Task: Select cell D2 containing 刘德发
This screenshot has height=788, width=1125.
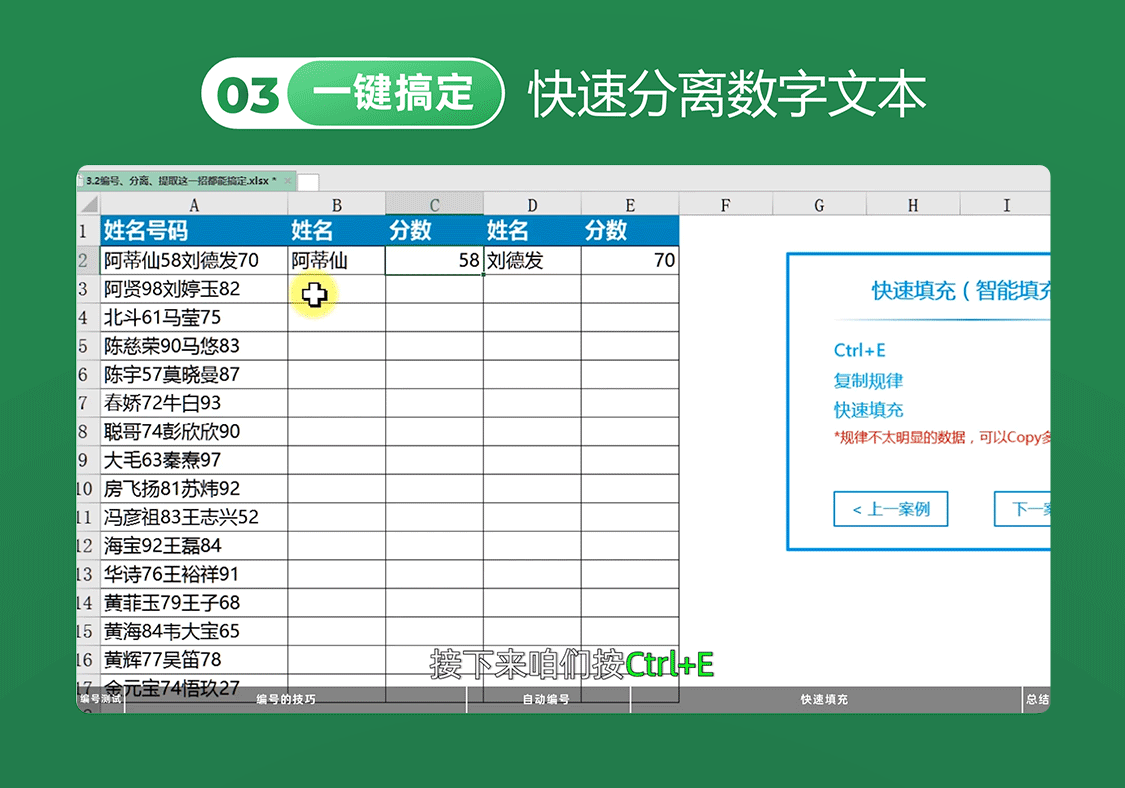Action: click(532, 261)
